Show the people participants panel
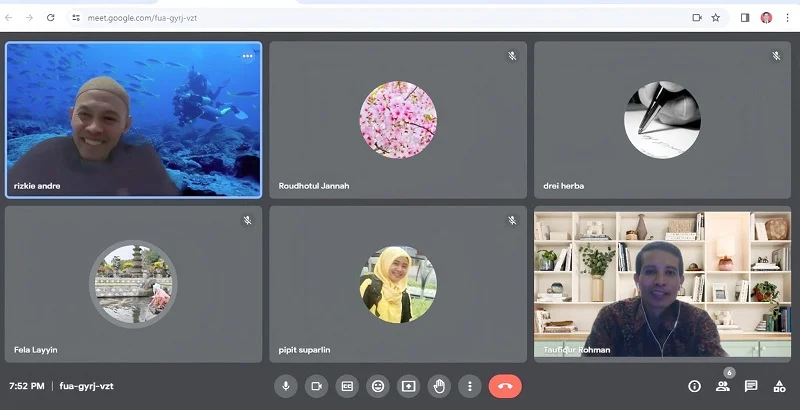The image size is (800, 410). (722, 386)
